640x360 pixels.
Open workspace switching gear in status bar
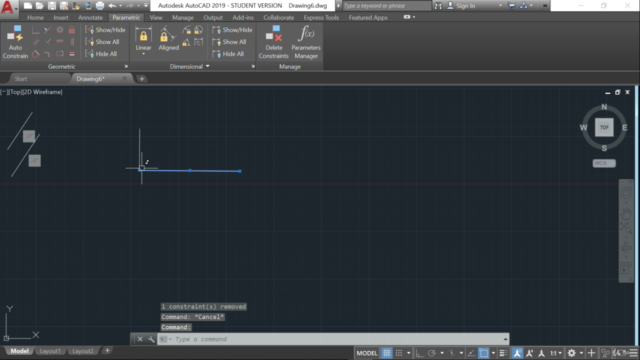[571, 353]
